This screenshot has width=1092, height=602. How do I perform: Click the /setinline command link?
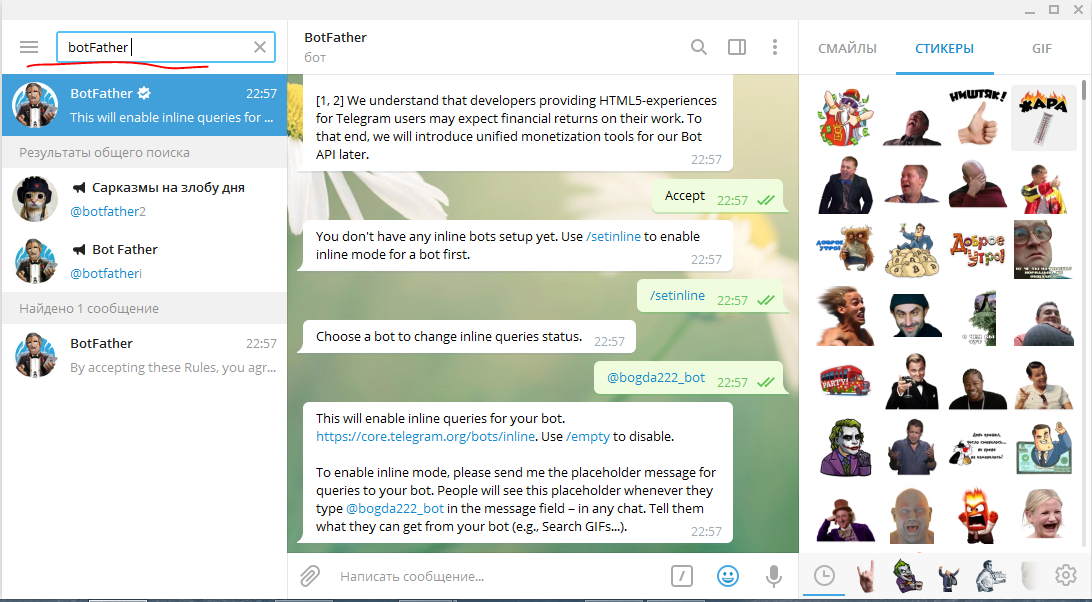tap(613, 236)
